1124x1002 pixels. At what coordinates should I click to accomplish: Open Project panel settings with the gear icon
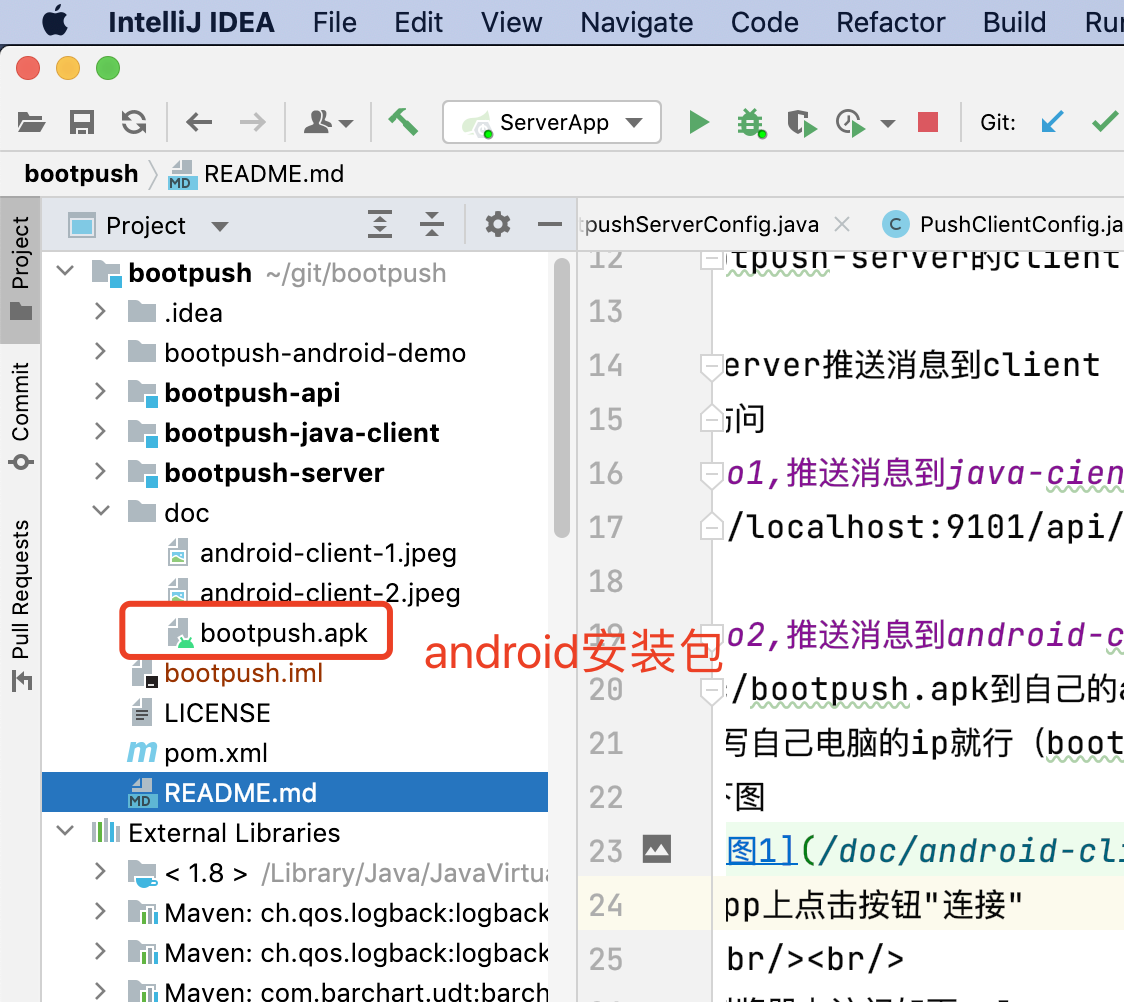coord(497,224)
